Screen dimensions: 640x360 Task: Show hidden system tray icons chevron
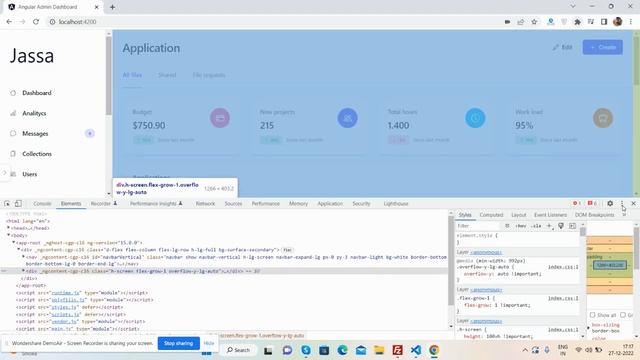click(x=525, y=350)
